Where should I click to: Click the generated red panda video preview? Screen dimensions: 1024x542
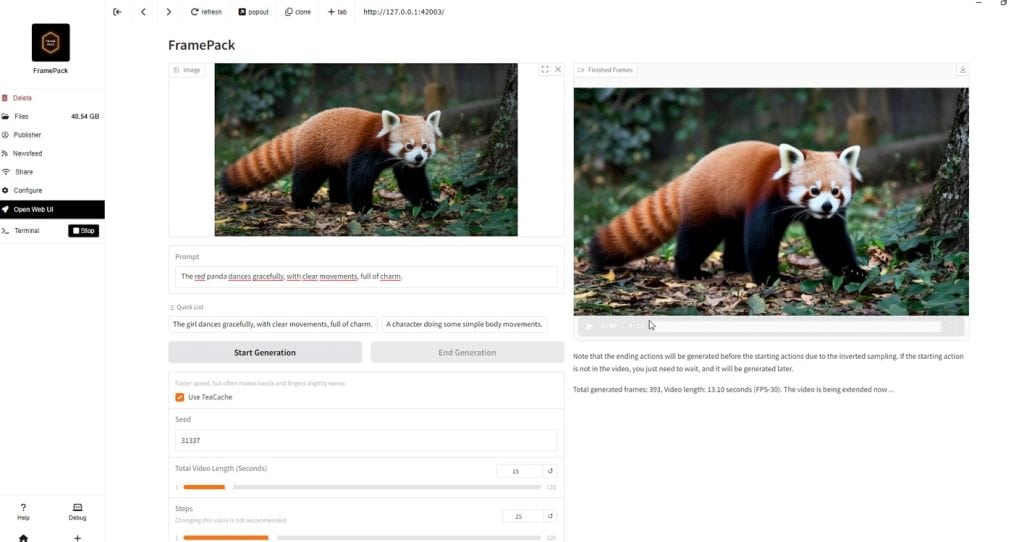pyautogui.click(x=771, y=202)
